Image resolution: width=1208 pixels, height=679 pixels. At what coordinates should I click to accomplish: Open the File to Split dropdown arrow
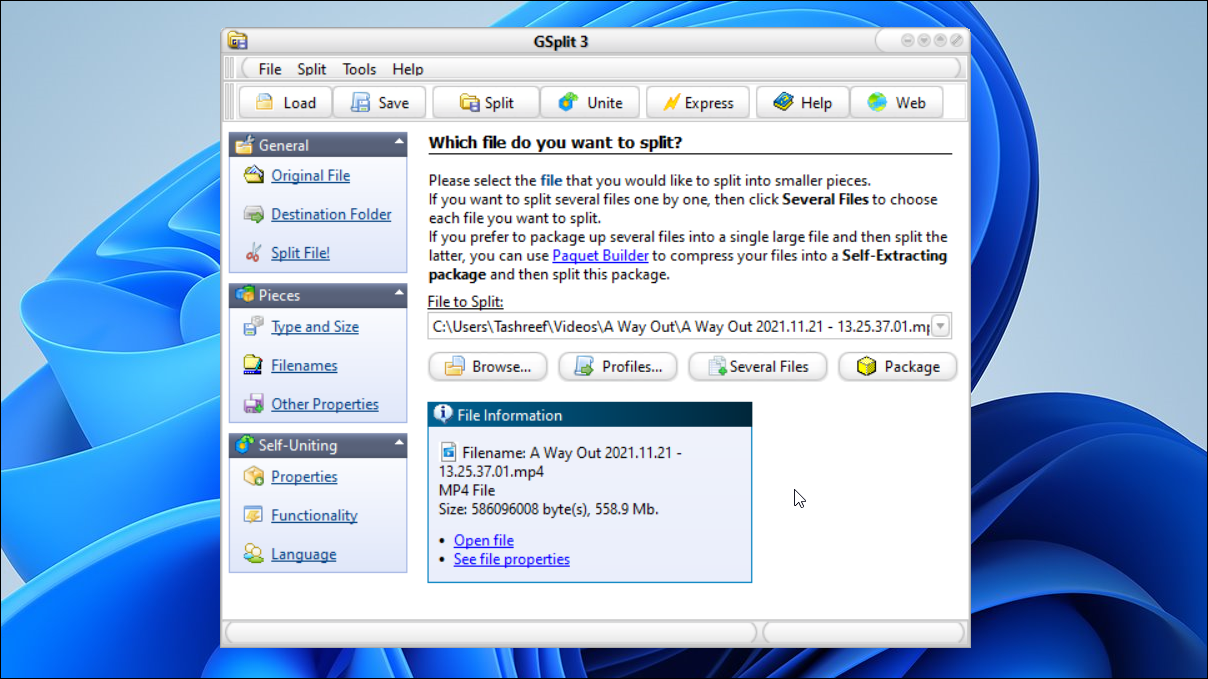940,326
